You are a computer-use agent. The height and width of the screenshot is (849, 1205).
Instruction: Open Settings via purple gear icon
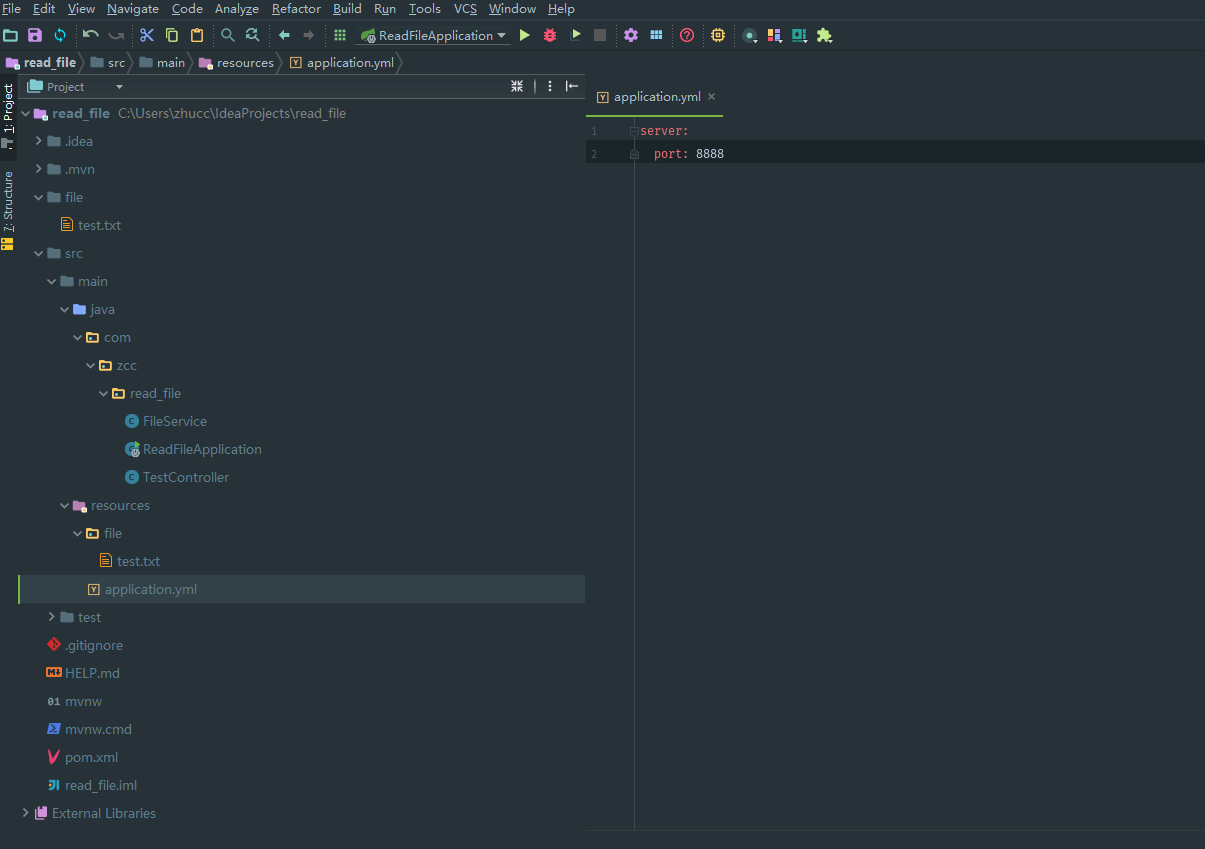point(631,35)
